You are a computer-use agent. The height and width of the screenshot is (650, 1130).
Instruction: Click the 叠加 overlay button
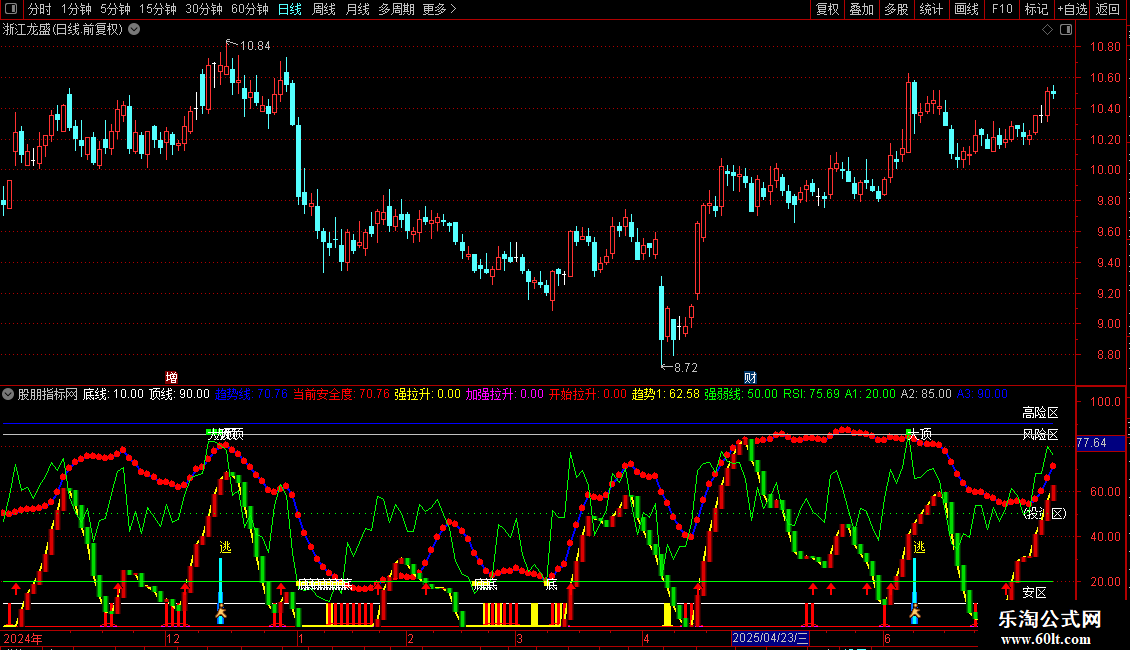pos(862,9)
